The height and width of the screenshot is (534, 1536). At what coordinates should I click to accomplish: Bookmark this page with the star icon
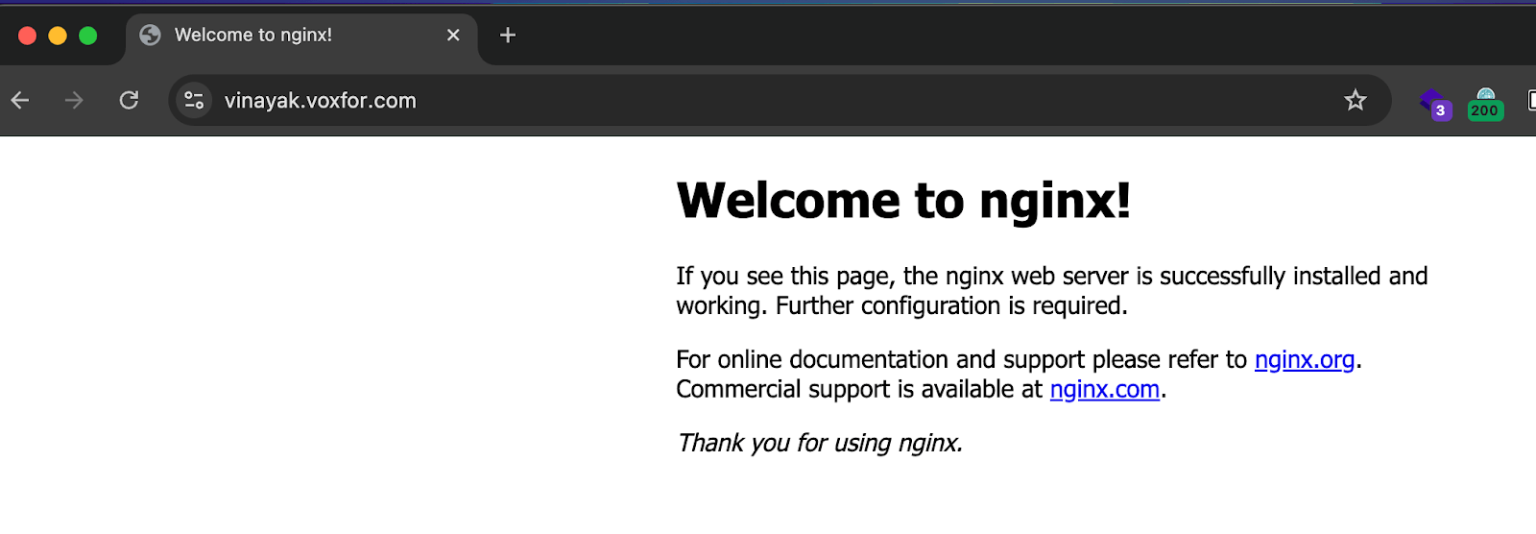[x=1355, y=100]
